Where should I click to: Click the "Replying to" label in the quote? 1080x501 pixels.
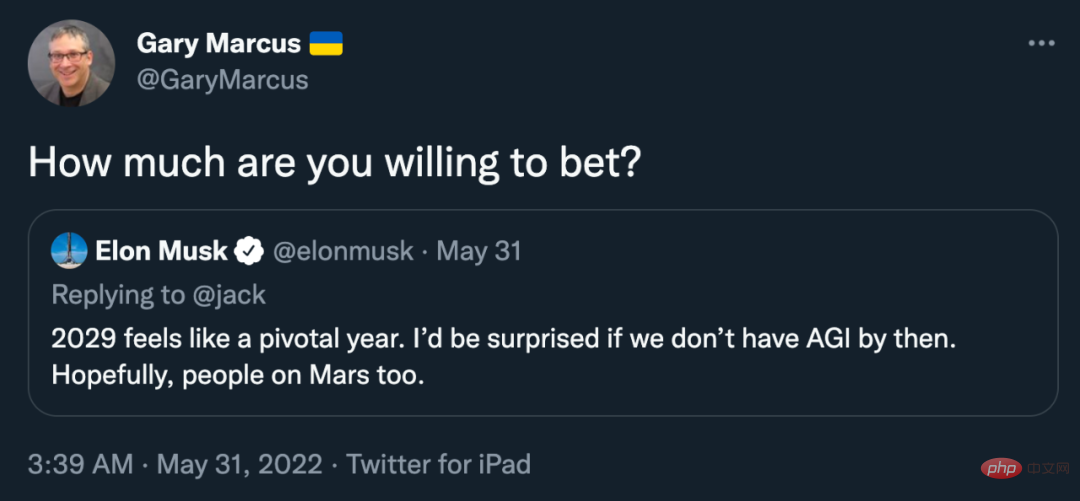(x=117, y=294)
